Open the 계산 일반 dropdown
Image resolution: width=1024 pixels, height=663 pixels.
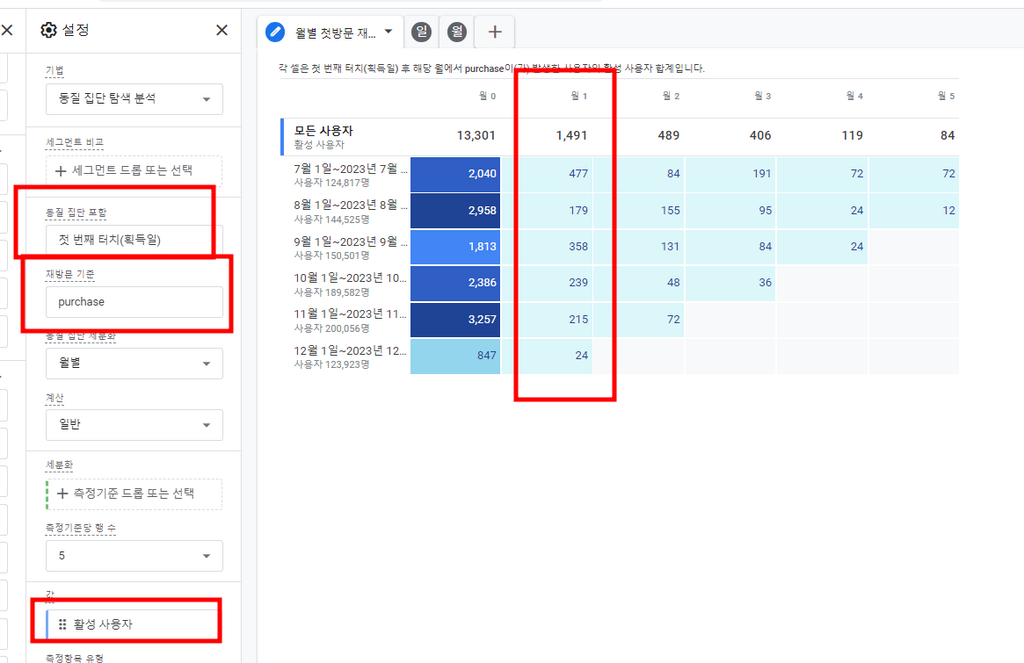(134, 425)
